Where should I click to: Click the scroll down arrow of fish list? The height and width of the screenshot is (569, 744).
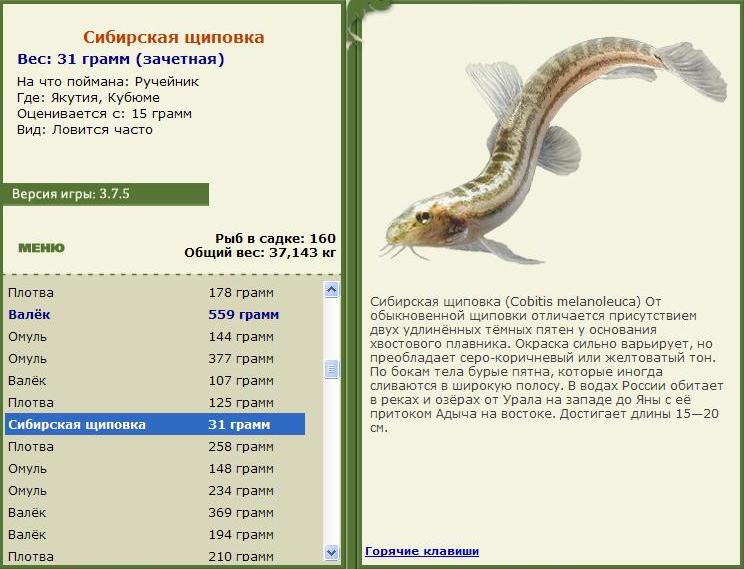(x=332, y=552)
